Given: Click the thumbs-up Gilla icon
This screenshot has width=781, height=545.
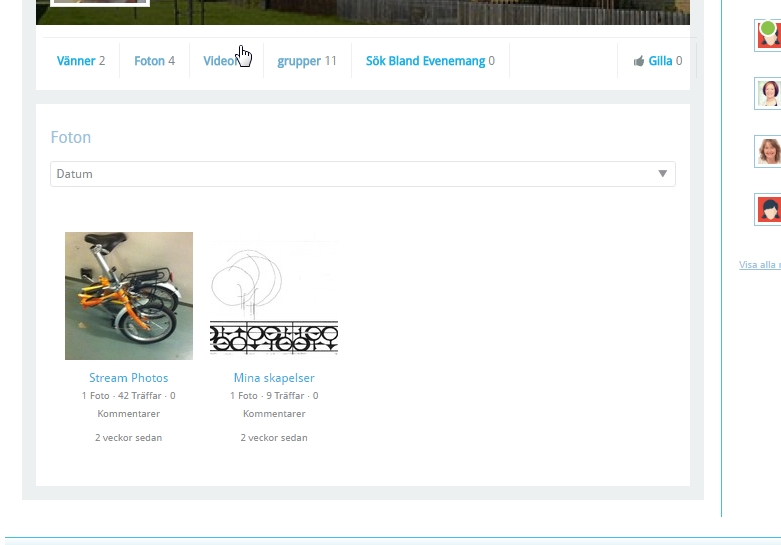Looking at the screenshot, I should click(x=639, y=61).
